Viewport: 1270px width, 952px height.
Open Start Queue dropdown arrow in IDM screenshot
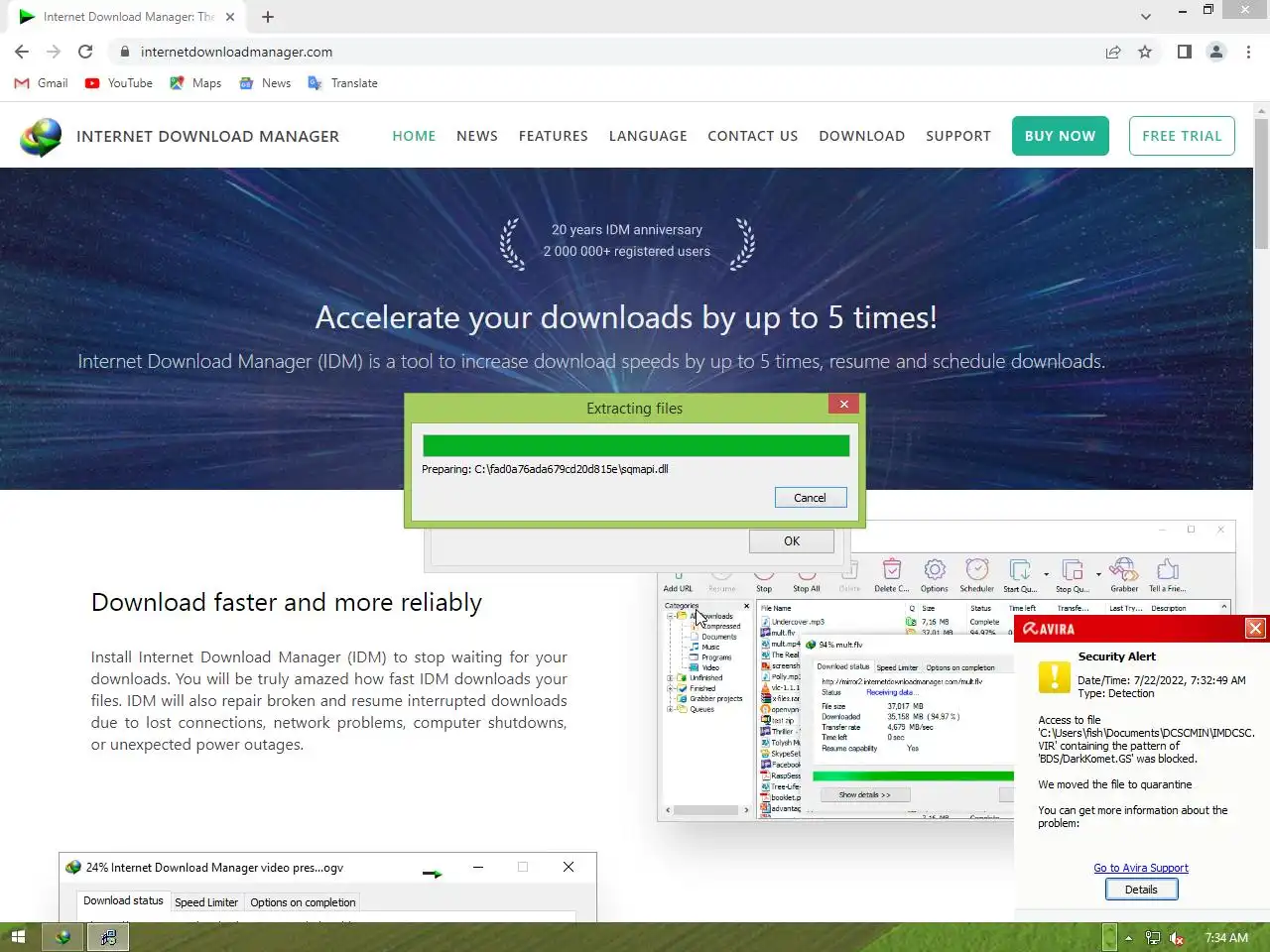tap(1046, 573)
